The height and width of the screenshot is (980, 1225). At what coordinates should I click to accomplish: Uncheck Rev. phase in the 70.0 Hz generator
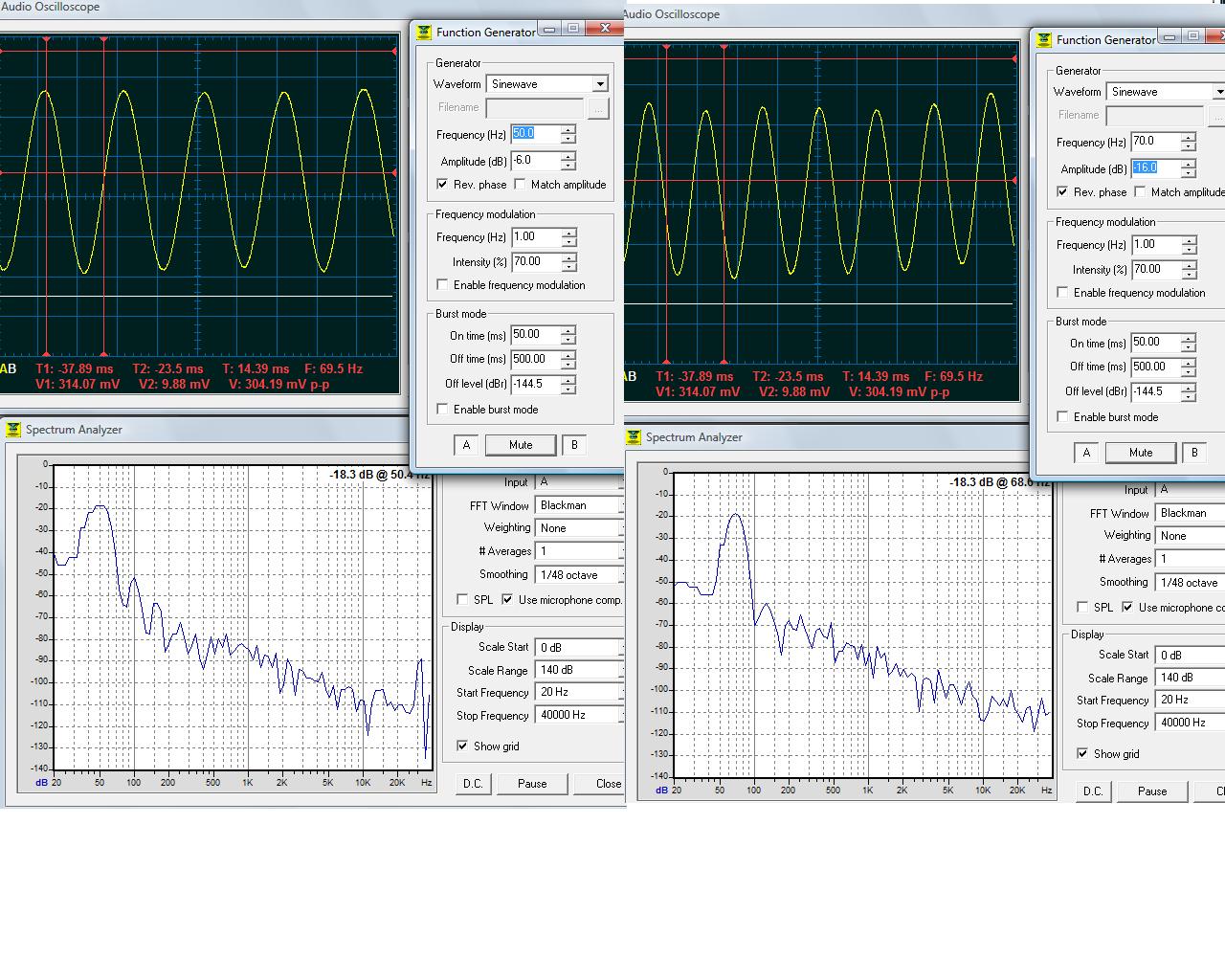pos(1062,192)
